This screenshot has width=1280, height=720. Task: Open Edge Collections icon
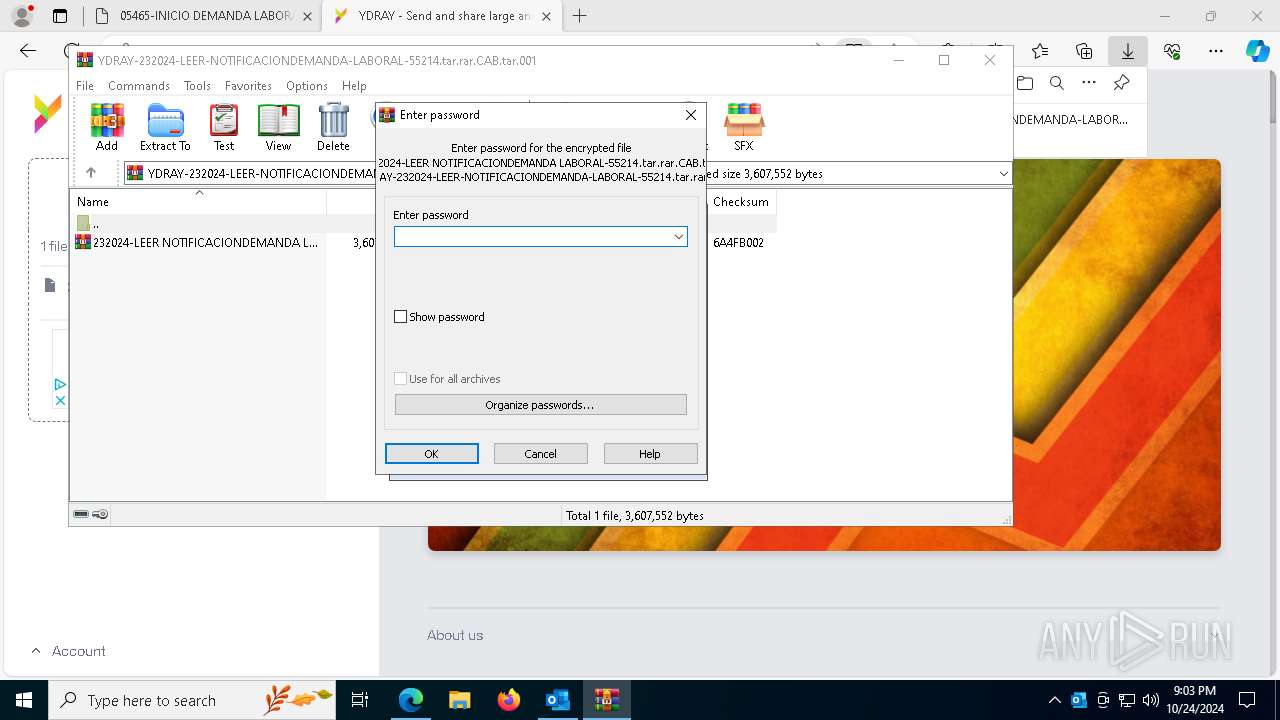(x=1084, y=51)
